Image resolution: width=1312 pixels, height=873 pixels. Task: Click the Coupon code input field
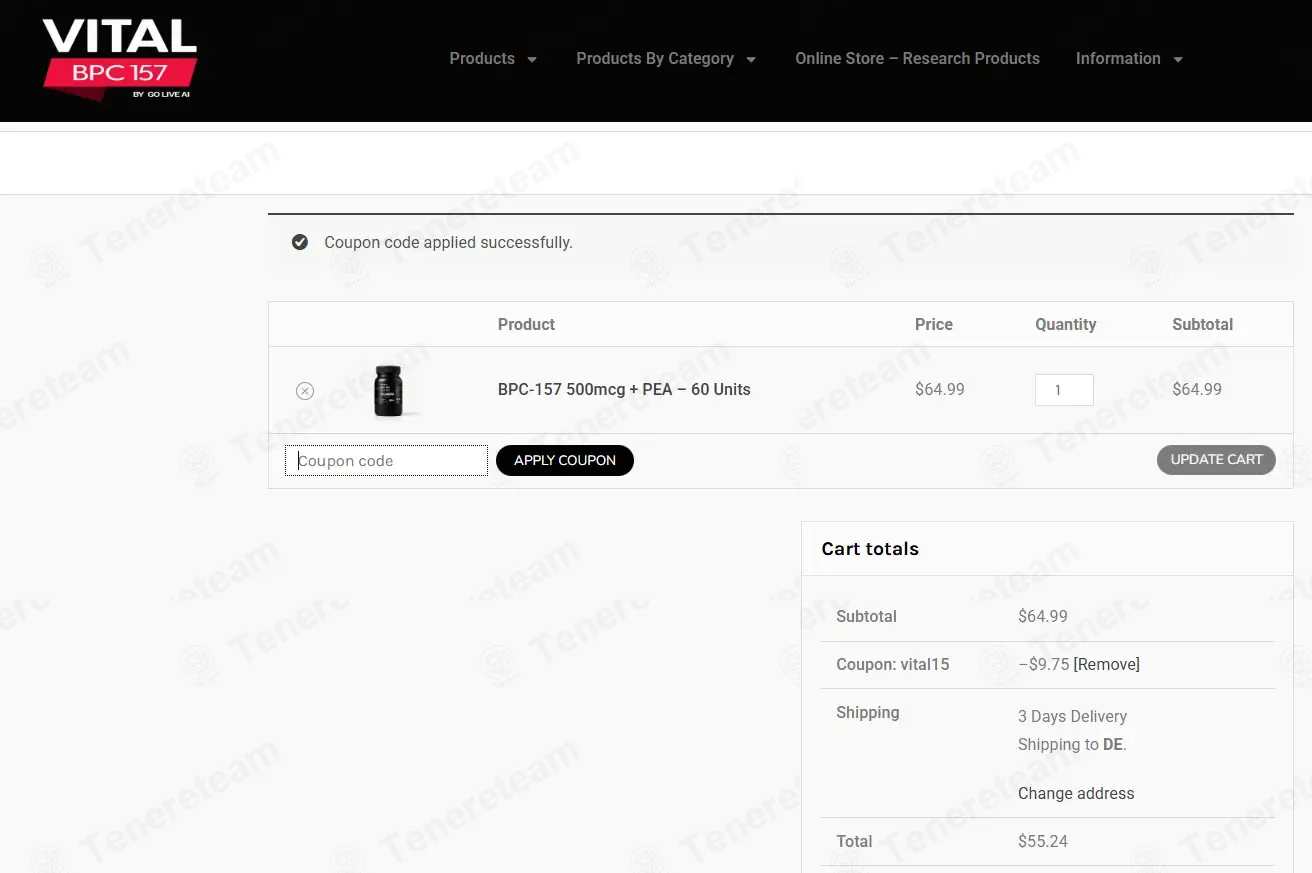[387, 461]
